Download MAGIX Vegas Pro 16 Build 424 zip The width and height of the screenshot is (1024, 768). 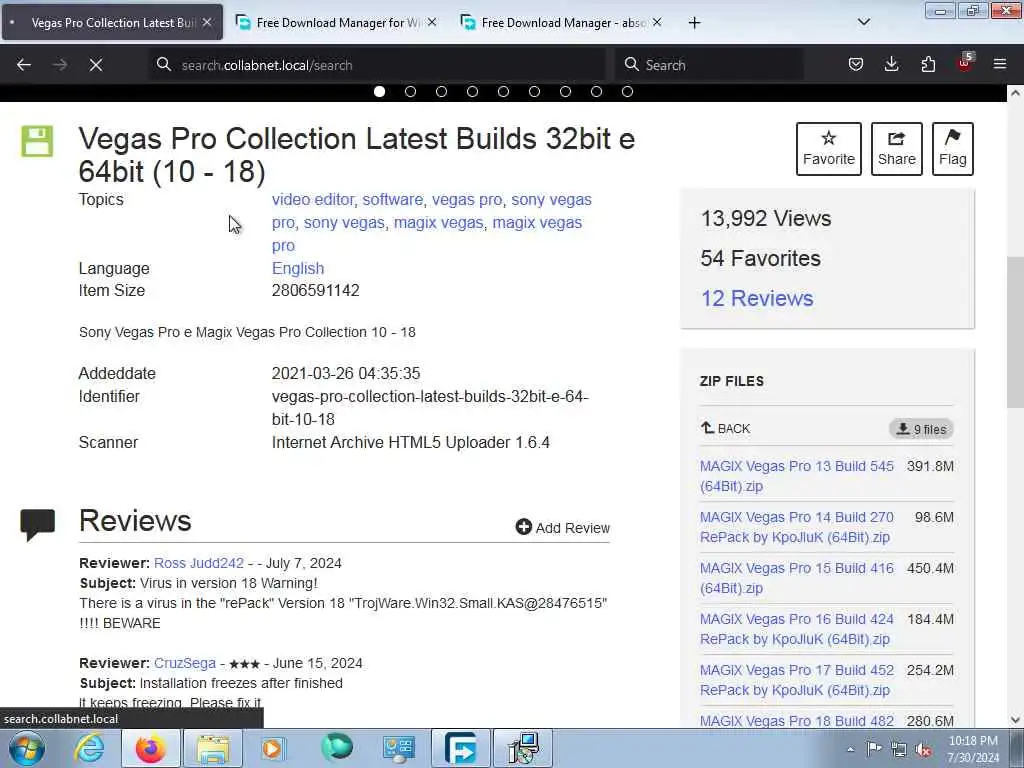797,629
